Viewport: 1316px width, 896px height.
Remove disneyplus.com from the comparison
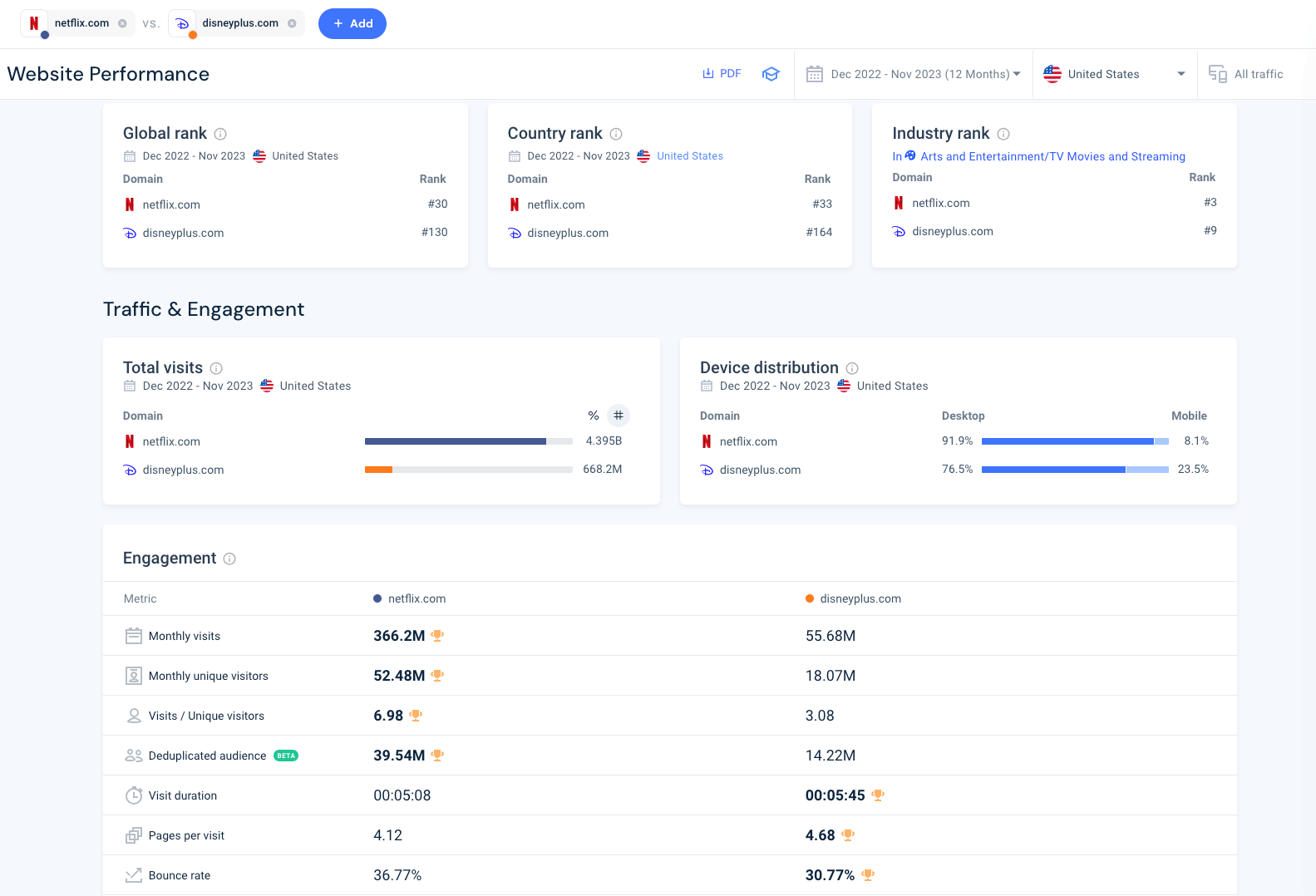click(x=292, y=23)
